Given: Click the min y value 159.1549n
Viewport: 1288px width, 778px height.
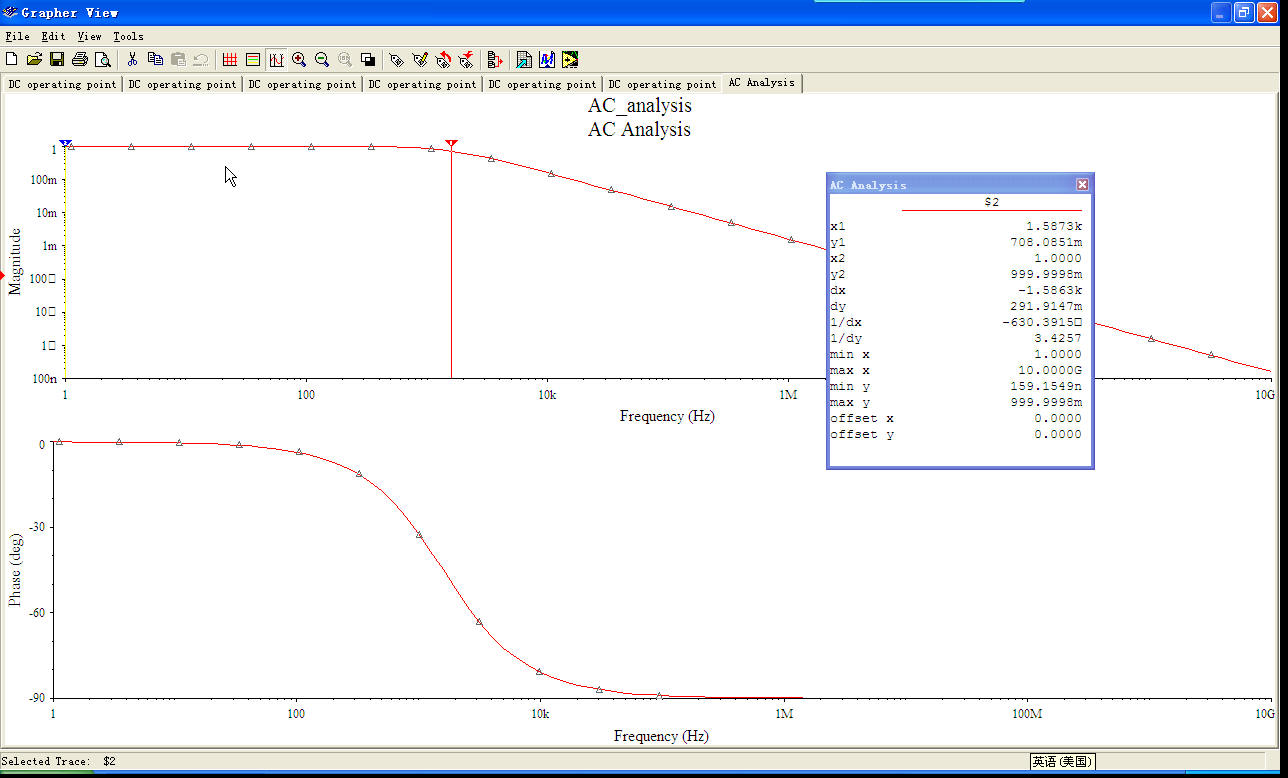Looking at the screenshot, I should [x=1046, y=387].
